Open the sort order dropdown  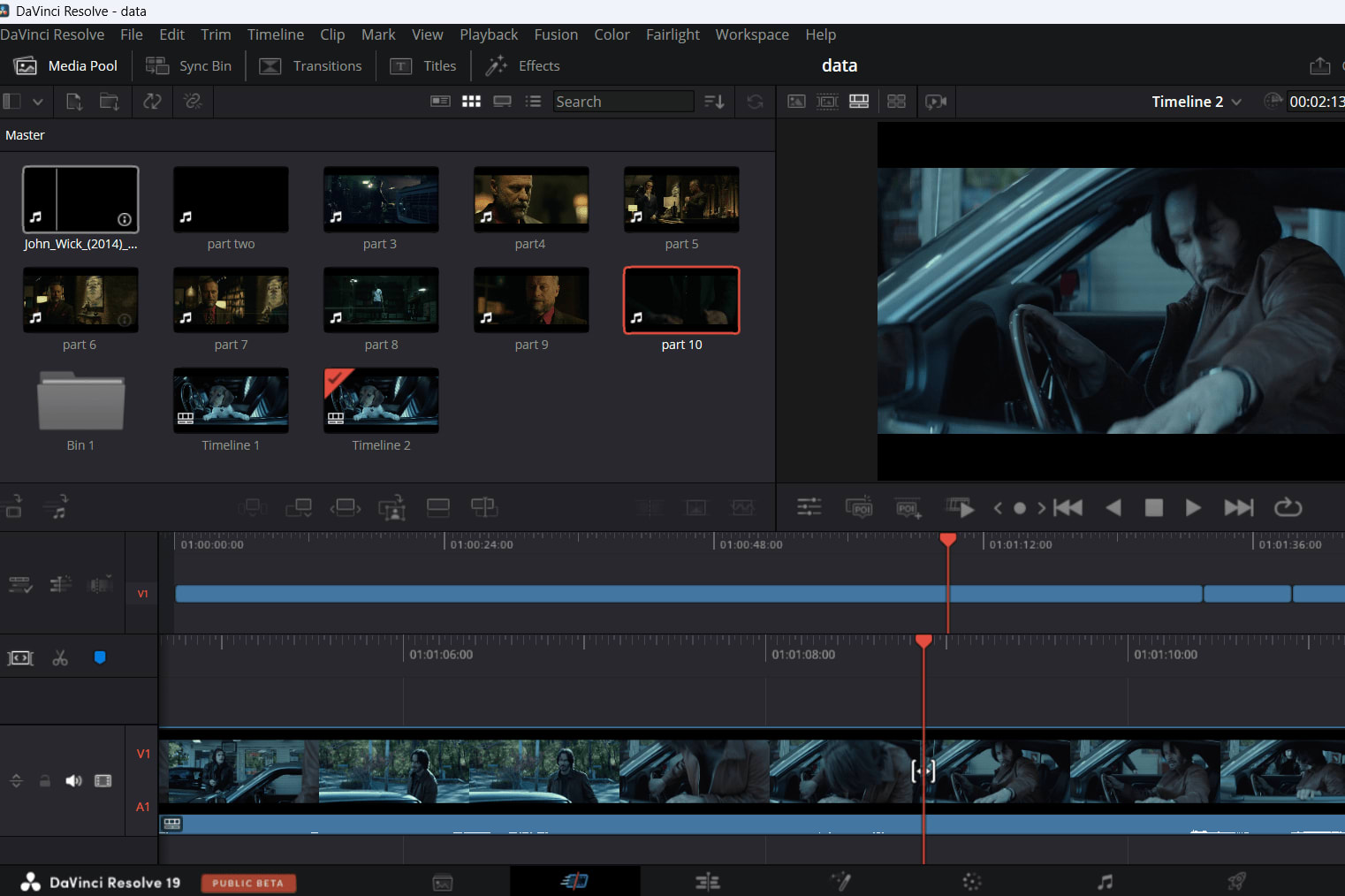(x=714, y=102)
